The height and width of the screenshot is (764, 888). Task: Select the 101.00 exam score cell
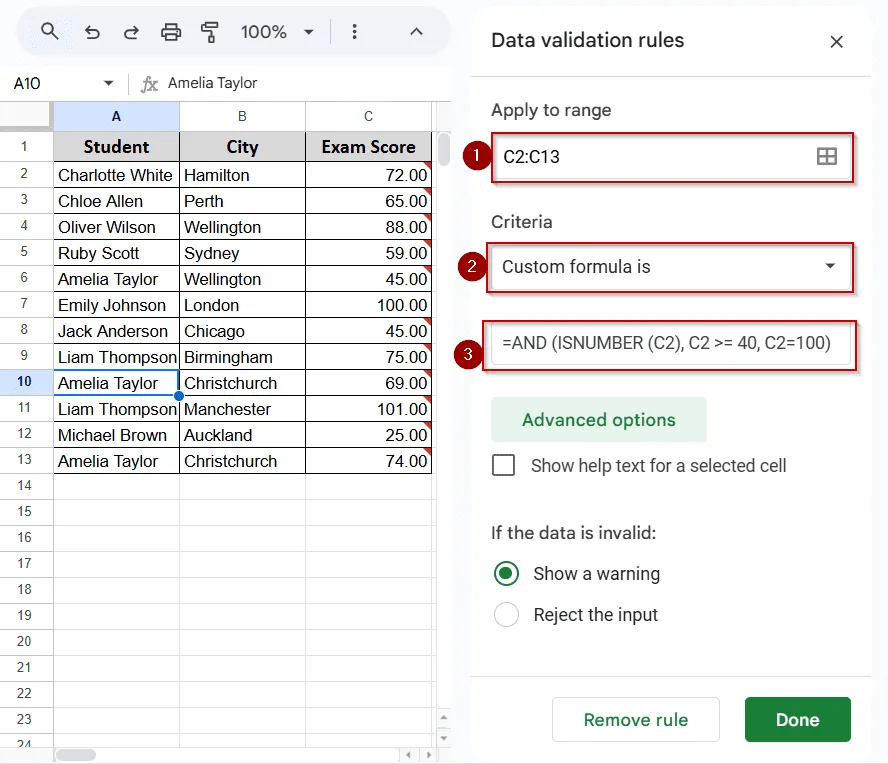pyautogui.click(x=369, y=409)
